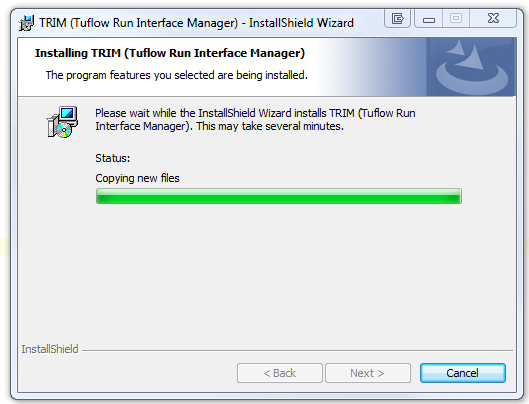Click the disabled Back button
This screenshot has width=529, height=404.
tap(280, 373)
